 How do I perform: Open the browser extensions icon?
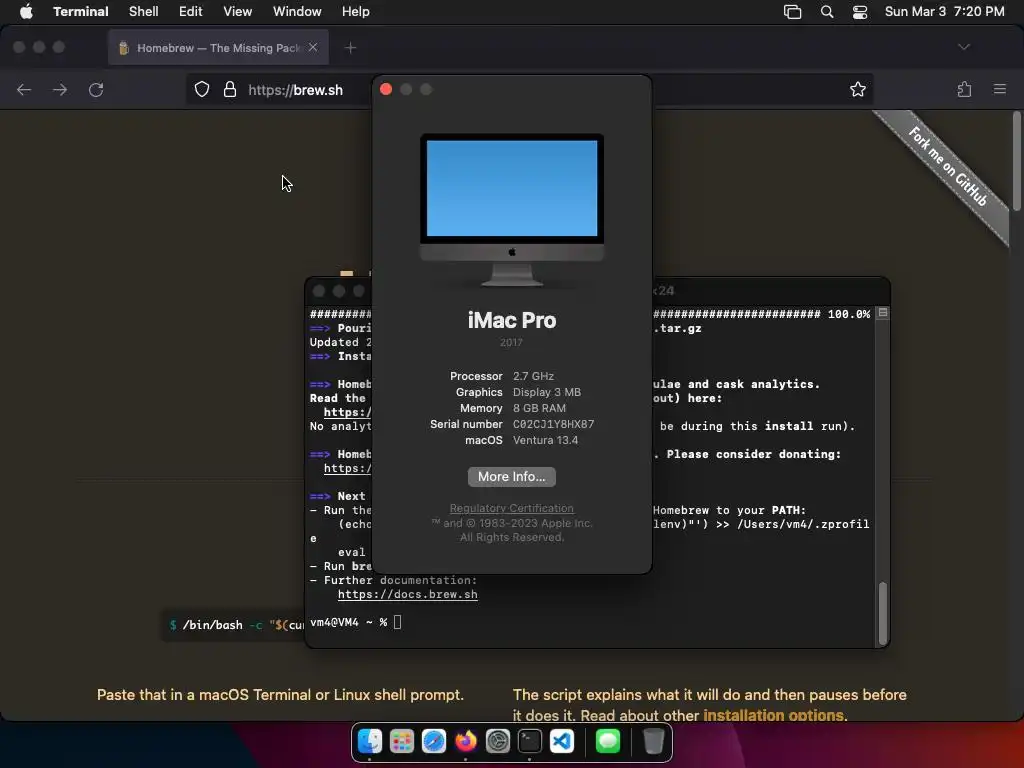964,89
